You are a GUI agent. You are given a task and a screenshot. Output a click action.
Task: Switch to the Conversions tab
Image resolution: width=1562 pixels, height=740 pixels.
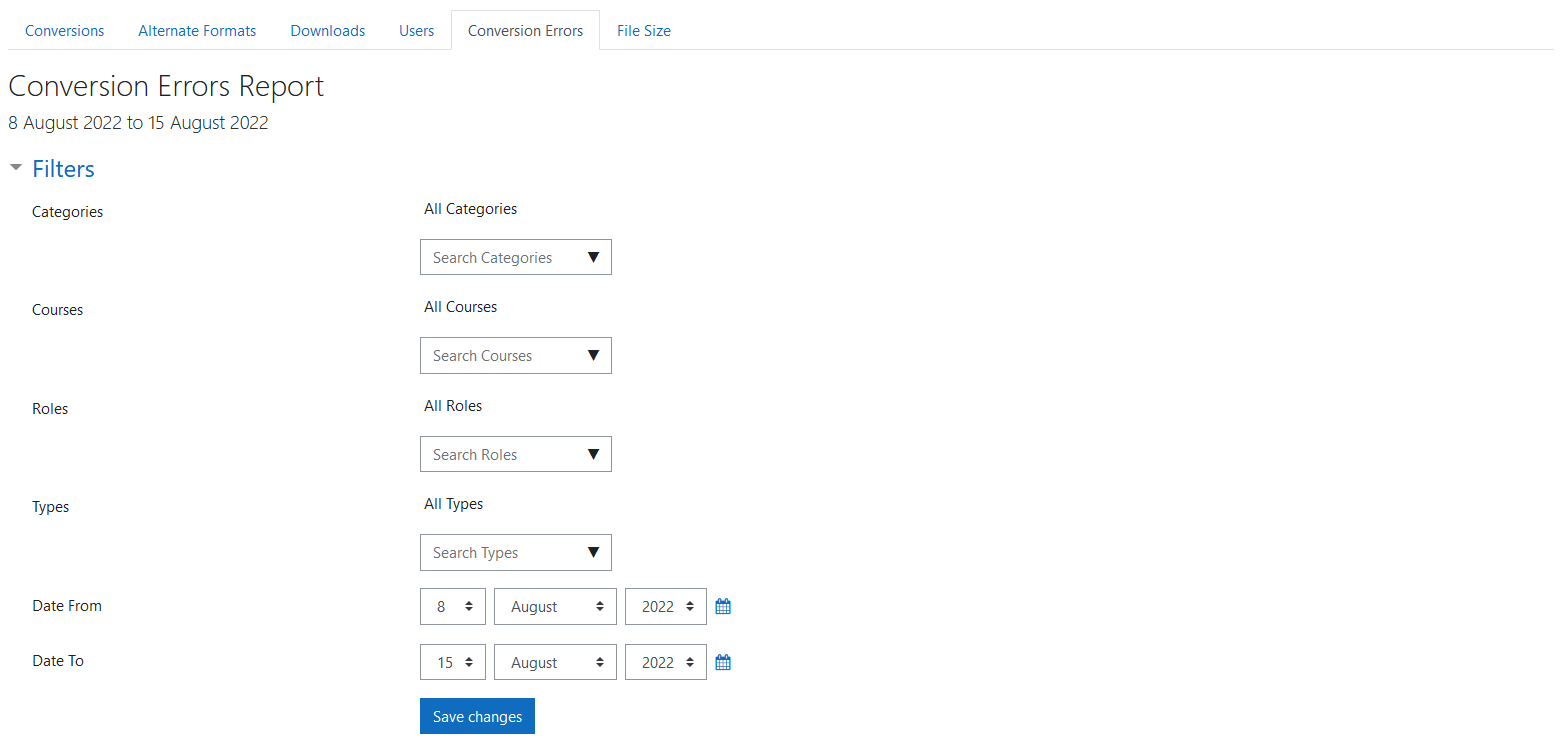64,31
